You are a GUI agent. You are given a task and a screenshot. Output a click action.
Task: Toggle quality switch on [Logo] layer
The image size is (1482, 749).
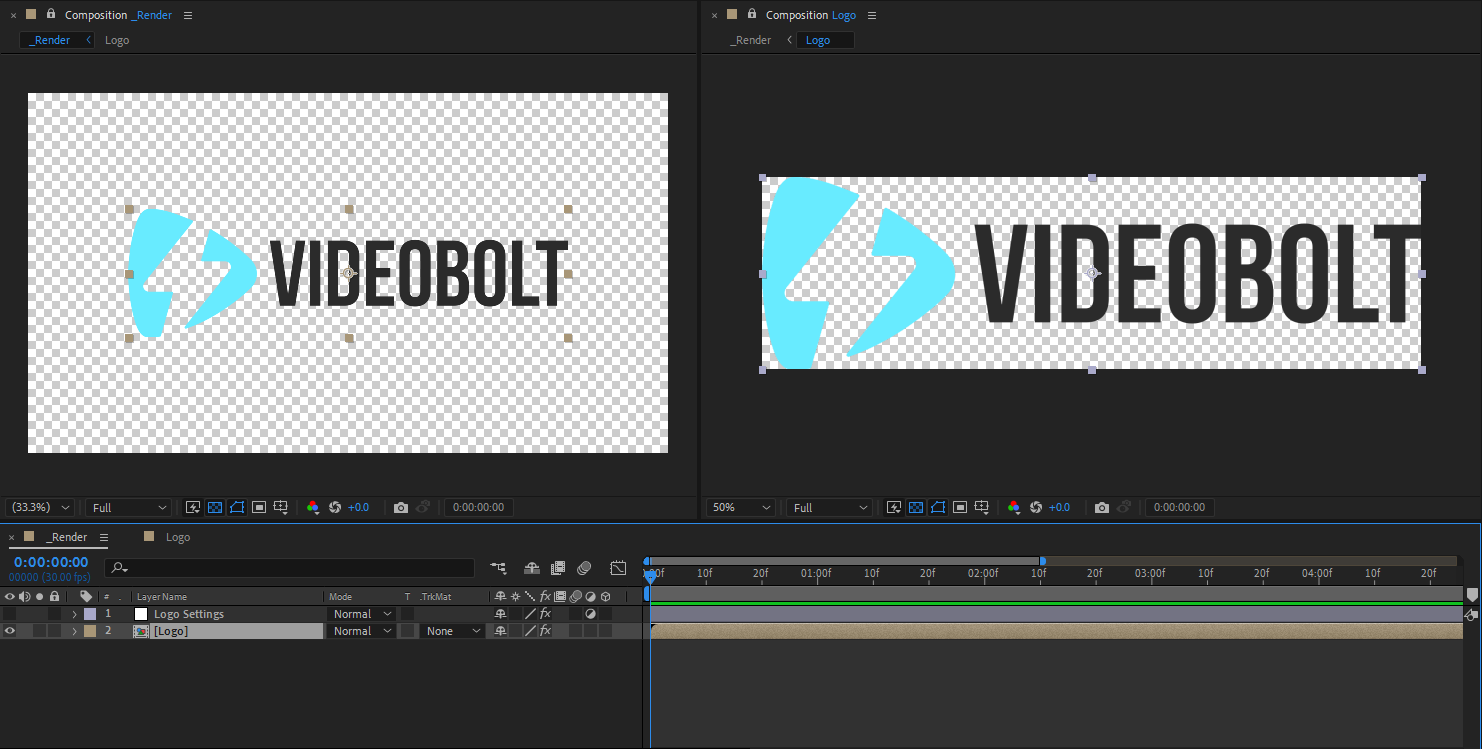(x=530, y=631)
